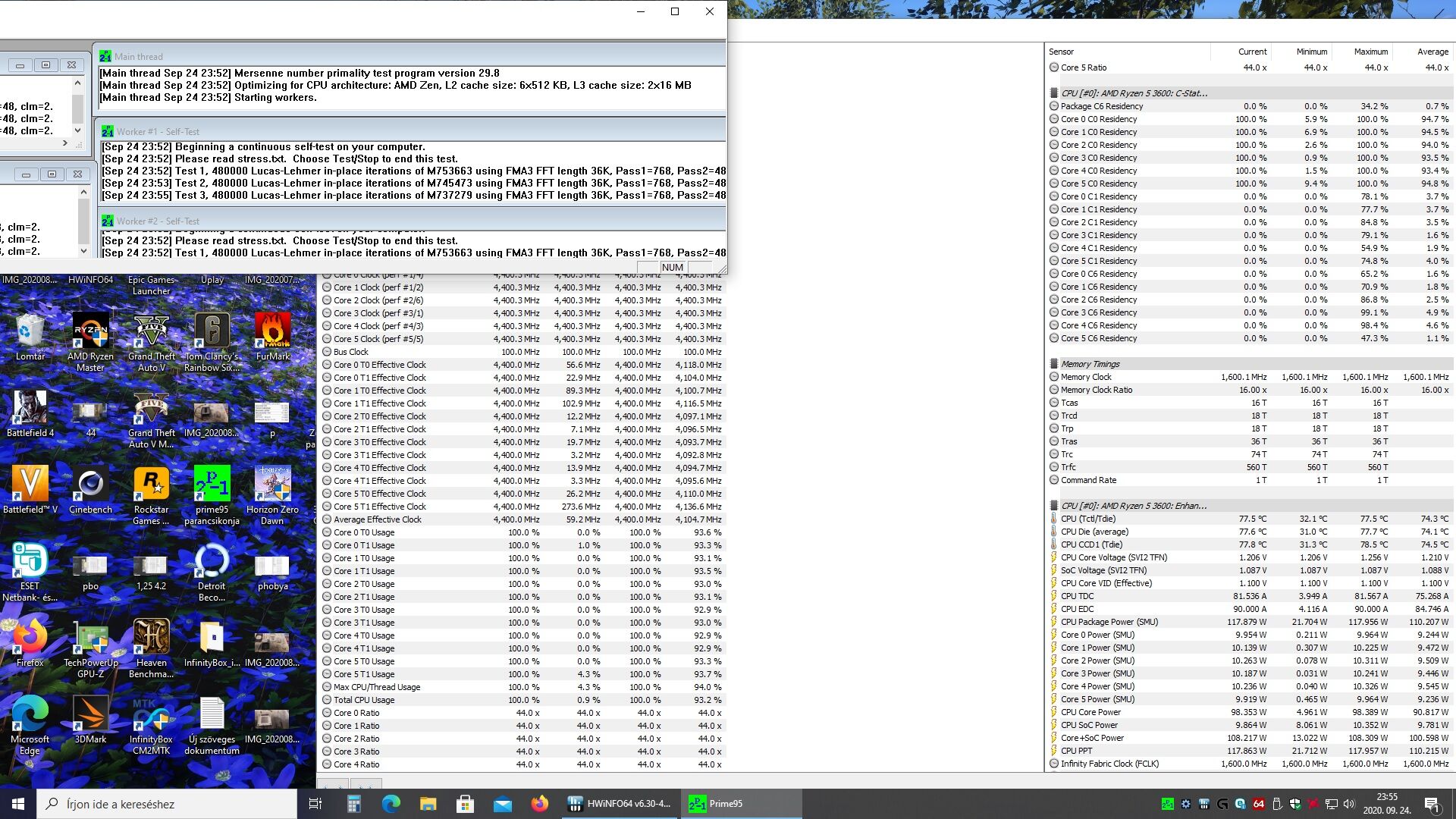Open the notification center with one alert
The height and width of the screenshot is (819, 1456).
pyautogui.click(x=1432, y=804)
